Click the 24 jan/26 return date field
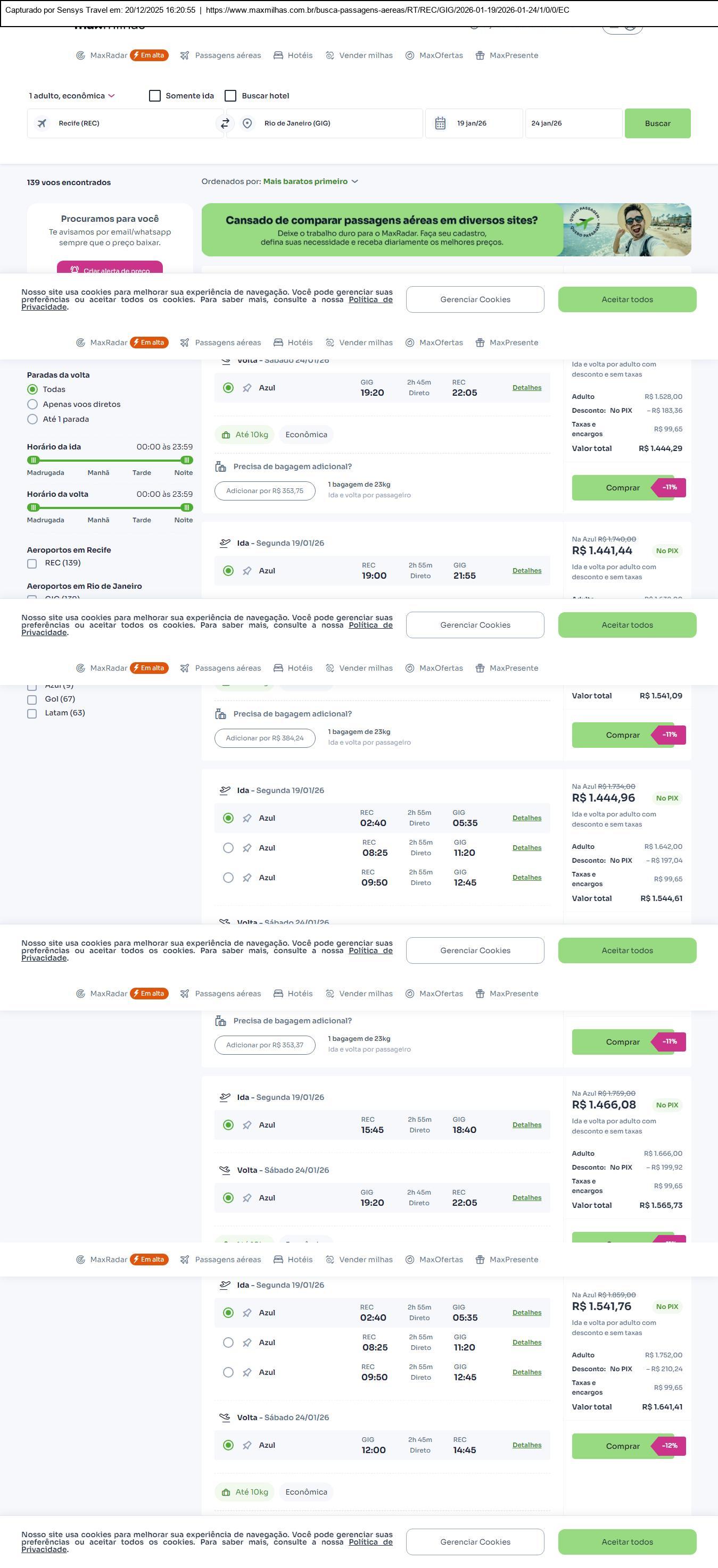This screenshot has height=1568, width=718. click(x=573, y=123)
